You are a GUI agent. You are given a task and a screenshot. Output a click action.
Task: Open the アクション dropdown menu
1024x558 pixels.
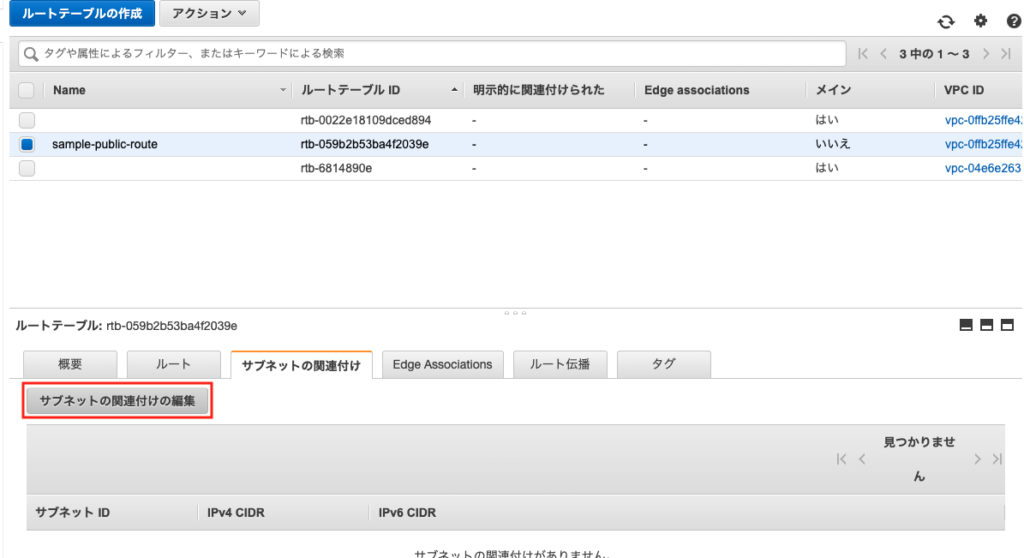[x=209, y=13]
